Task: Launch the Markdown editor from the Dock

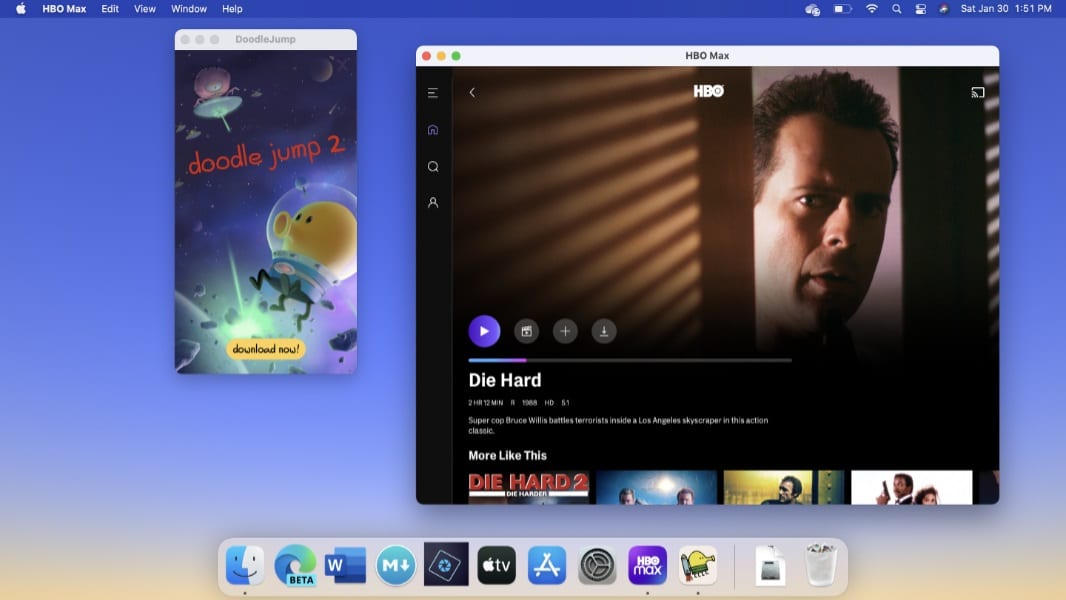Action: coord(396,565)
